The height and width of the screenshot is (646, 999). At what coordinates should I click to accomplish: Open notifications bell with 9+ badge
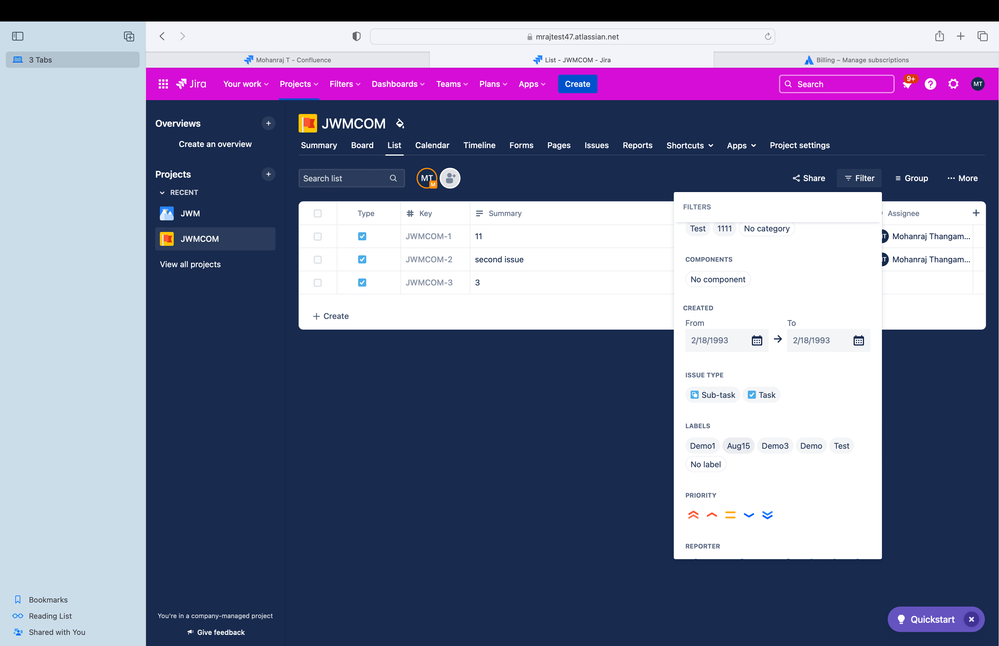coord(907,83)
